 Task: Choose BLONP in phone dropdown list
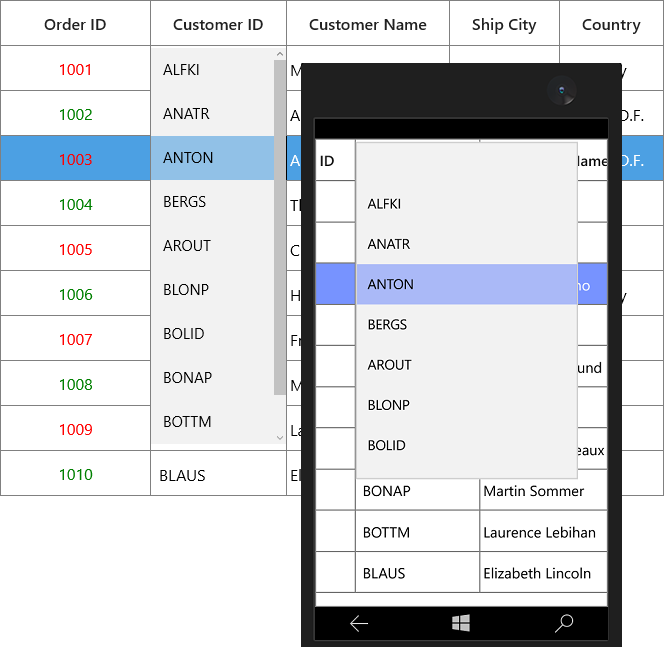[x=467, y=405]
